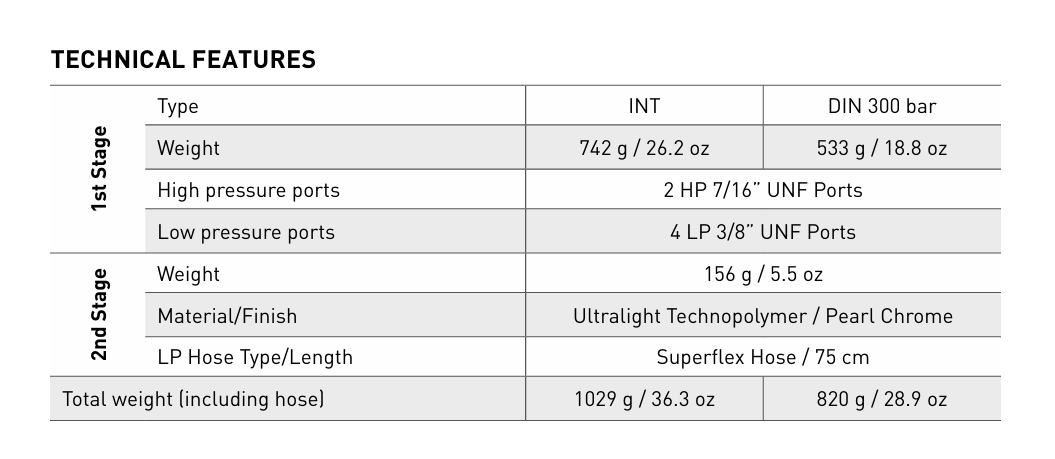The image size is (1055, 459).
Task: Select the 742 g / 26.2 oz cell
Action: pyautogui.click(x=644, y=148)
